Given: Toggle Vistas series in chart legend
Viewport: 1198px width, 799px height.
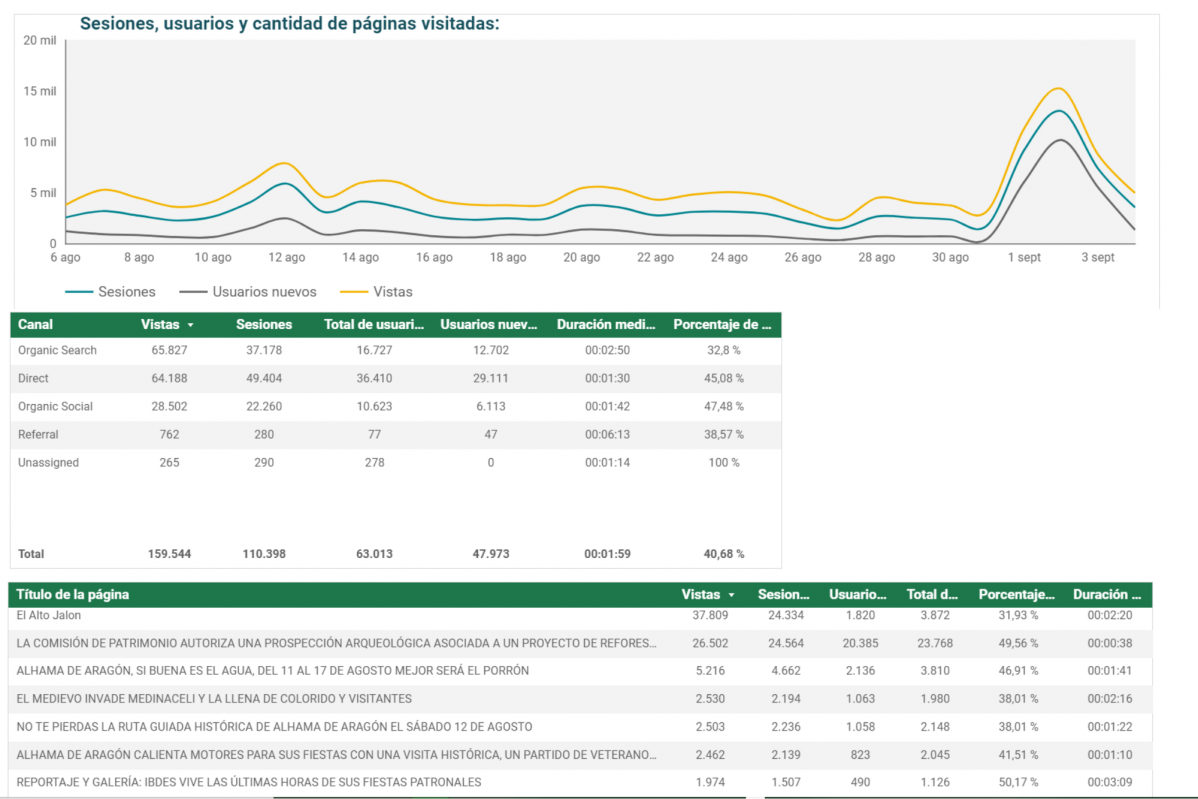Looking at the screenshot, I should tap(376, 292).
